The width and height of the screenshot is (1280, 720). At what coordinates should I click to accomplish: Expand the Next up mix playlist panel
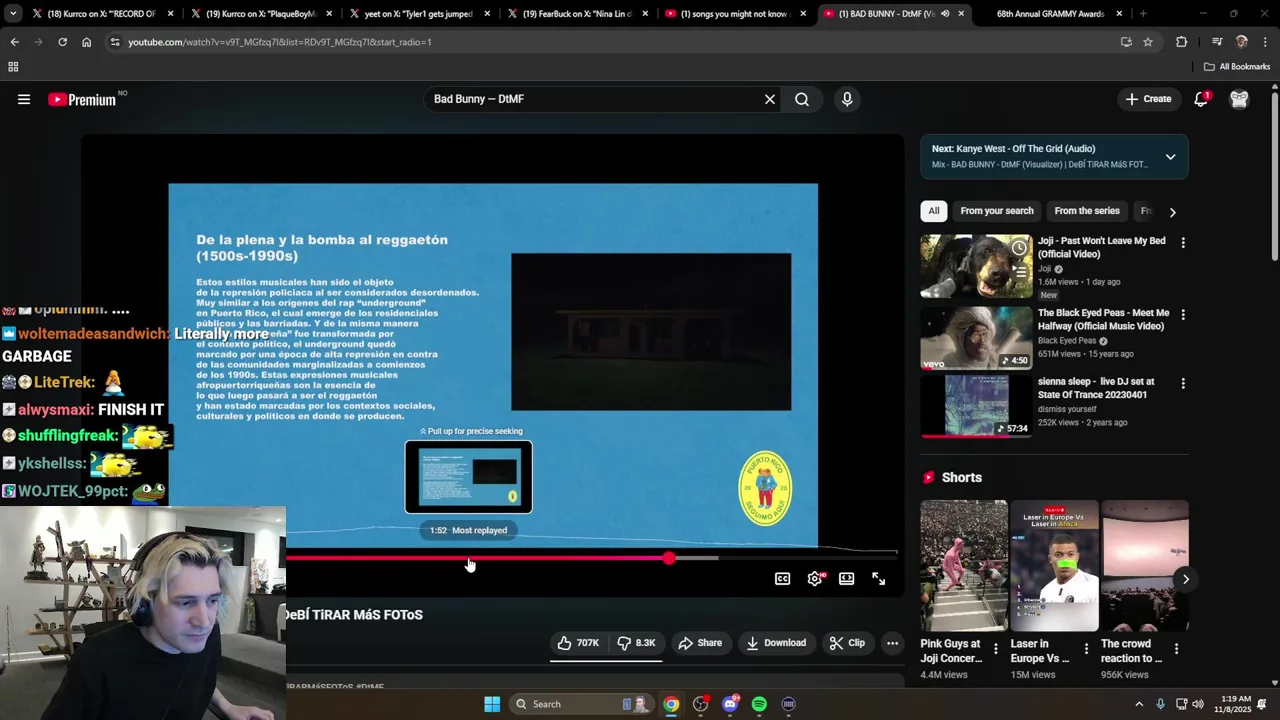tap(1170, 157)
